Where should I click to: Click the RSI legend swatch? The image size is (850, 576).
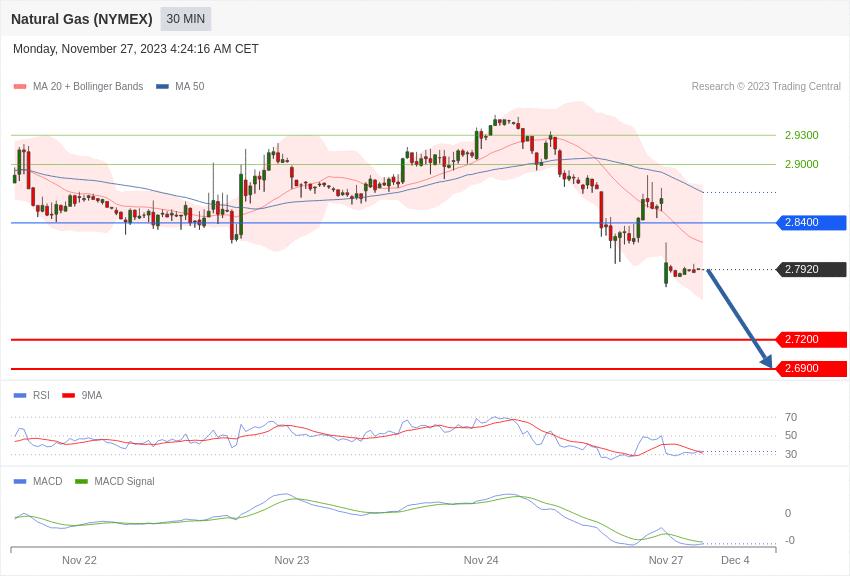(20, 396)
